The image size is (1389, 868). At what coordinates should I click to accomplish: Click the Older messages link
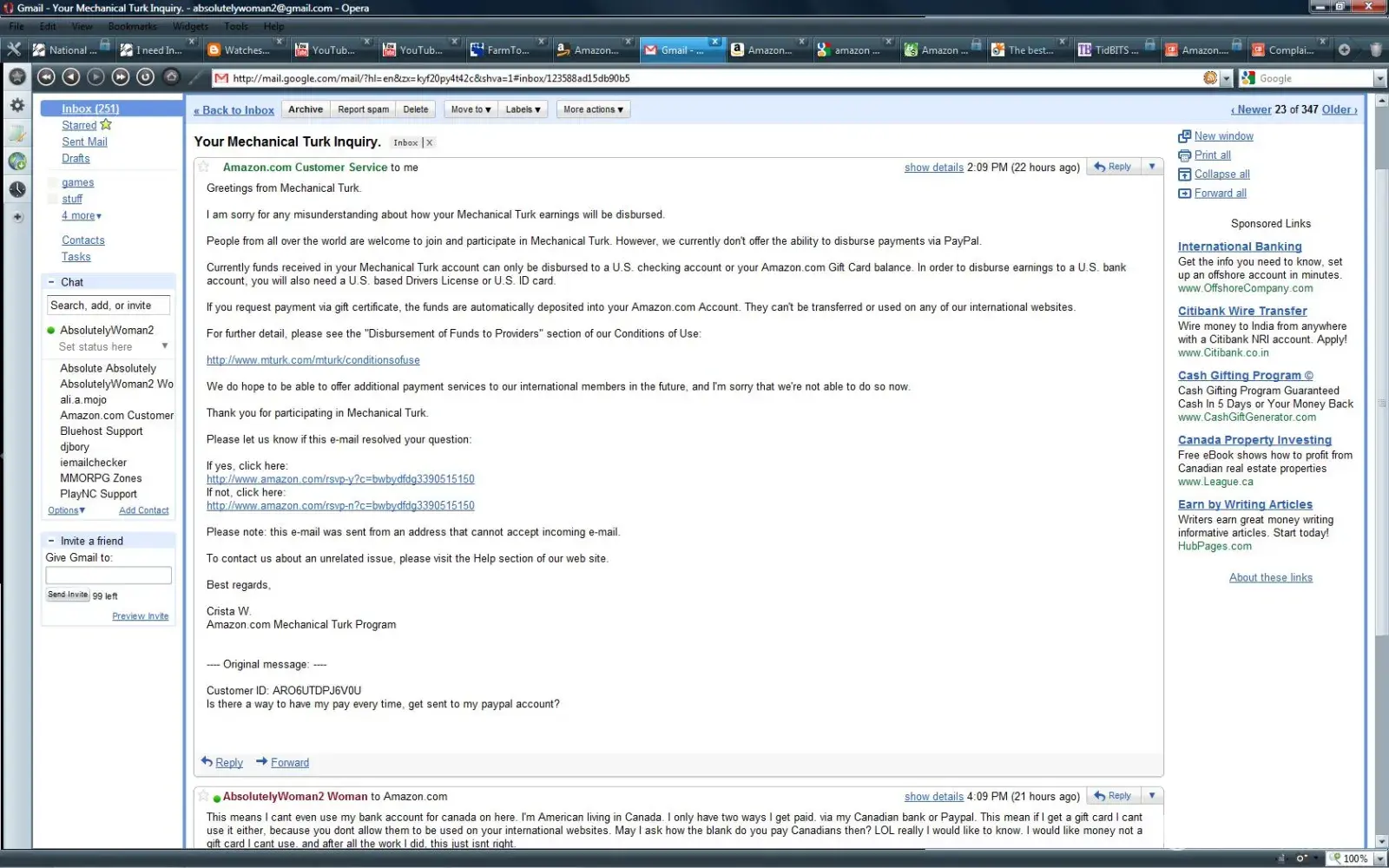(1339, 109)
